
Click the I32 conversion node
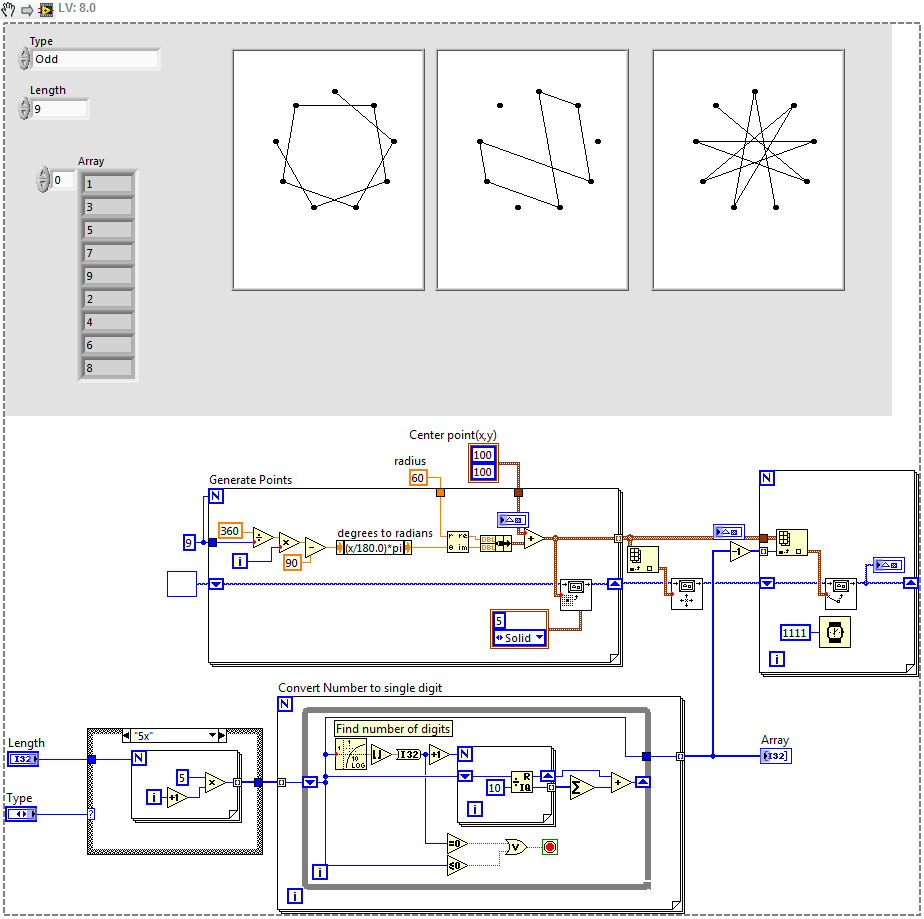click(408, 754)
